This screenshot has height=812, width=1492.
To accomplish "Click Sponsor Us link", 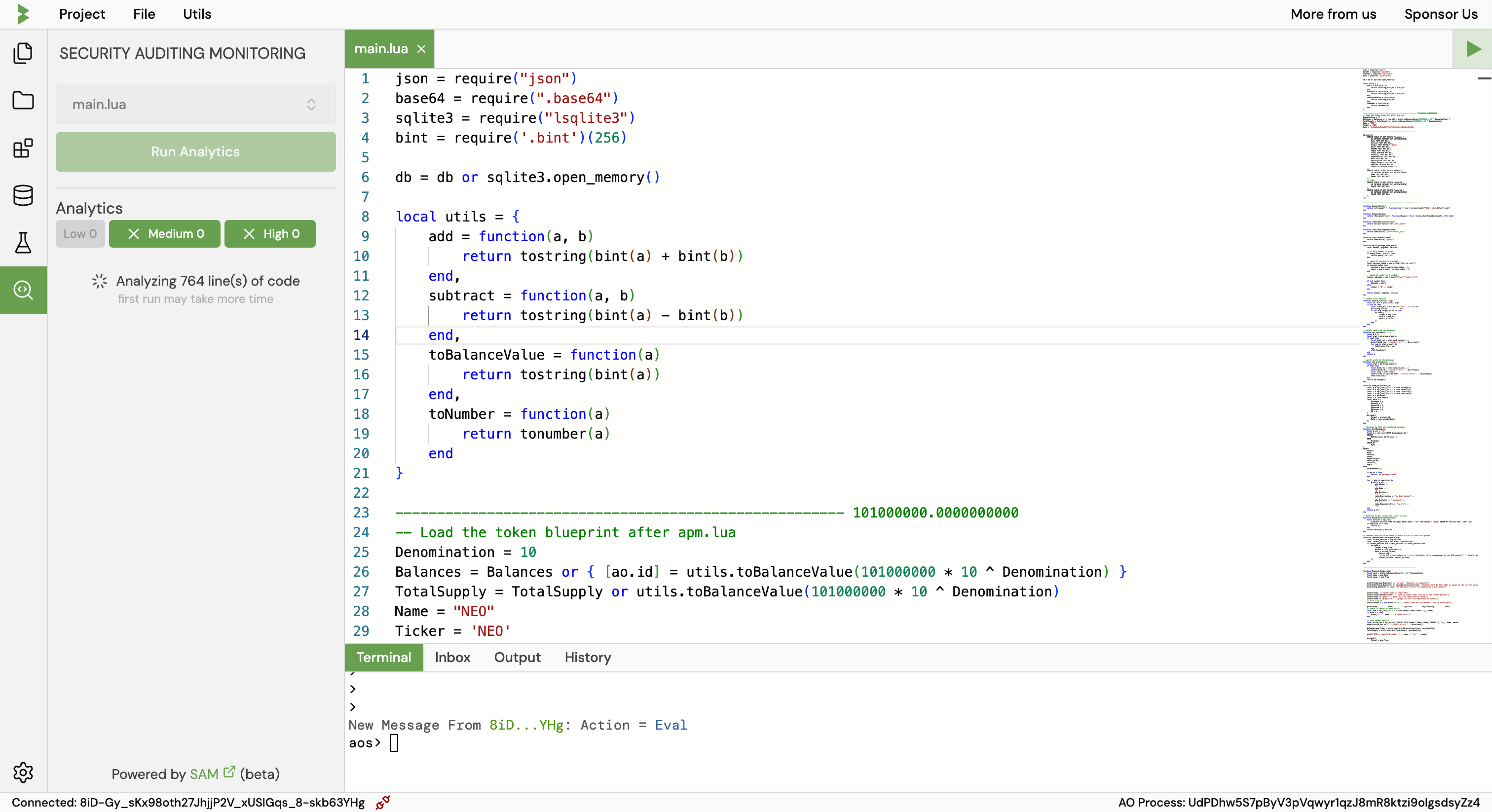I will [x=1441, y=14].
